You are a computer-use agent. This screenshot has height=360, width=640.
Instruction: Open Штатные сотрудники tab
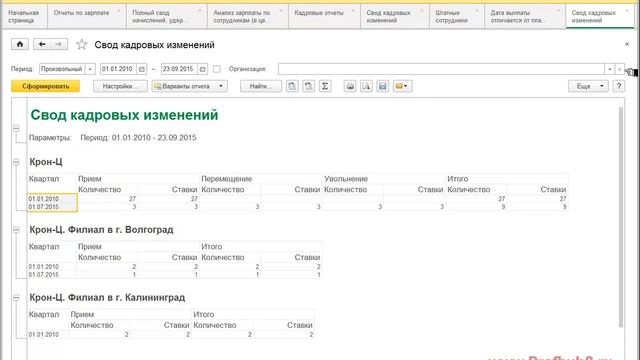pyautogui.click(x=456, y=16)
